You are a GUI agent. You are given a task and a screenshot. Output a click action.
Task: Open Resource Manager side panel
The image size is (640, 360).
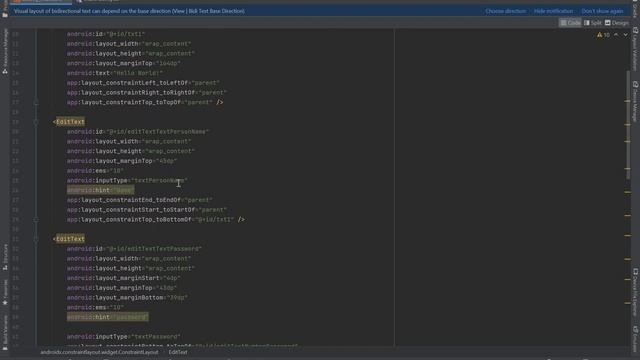coord(5,51)
